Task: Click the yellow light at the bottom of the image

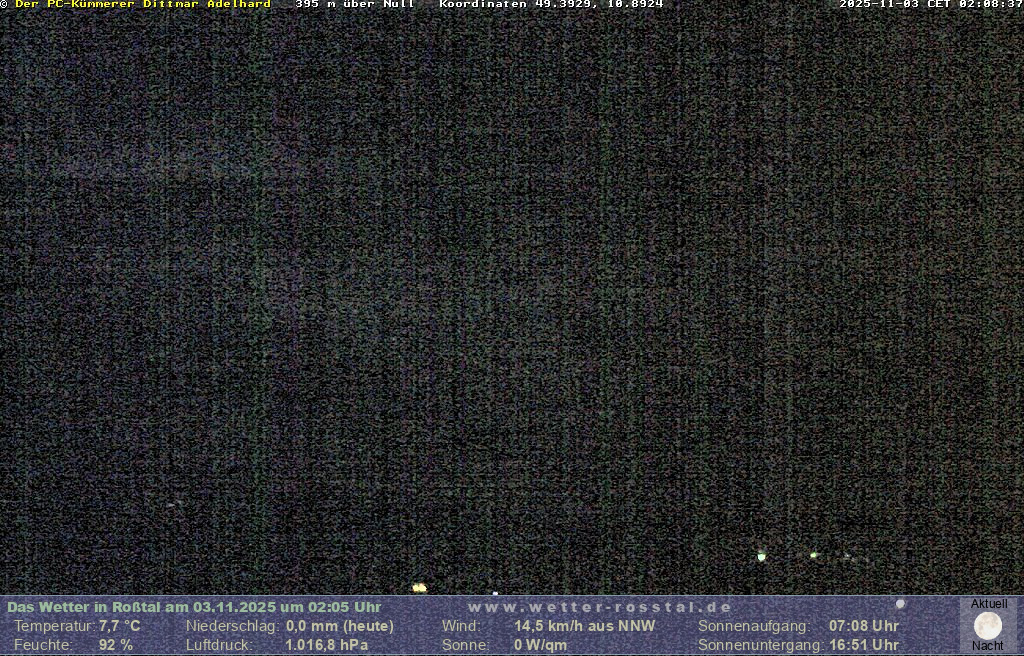Action: (x=419, y=588)
